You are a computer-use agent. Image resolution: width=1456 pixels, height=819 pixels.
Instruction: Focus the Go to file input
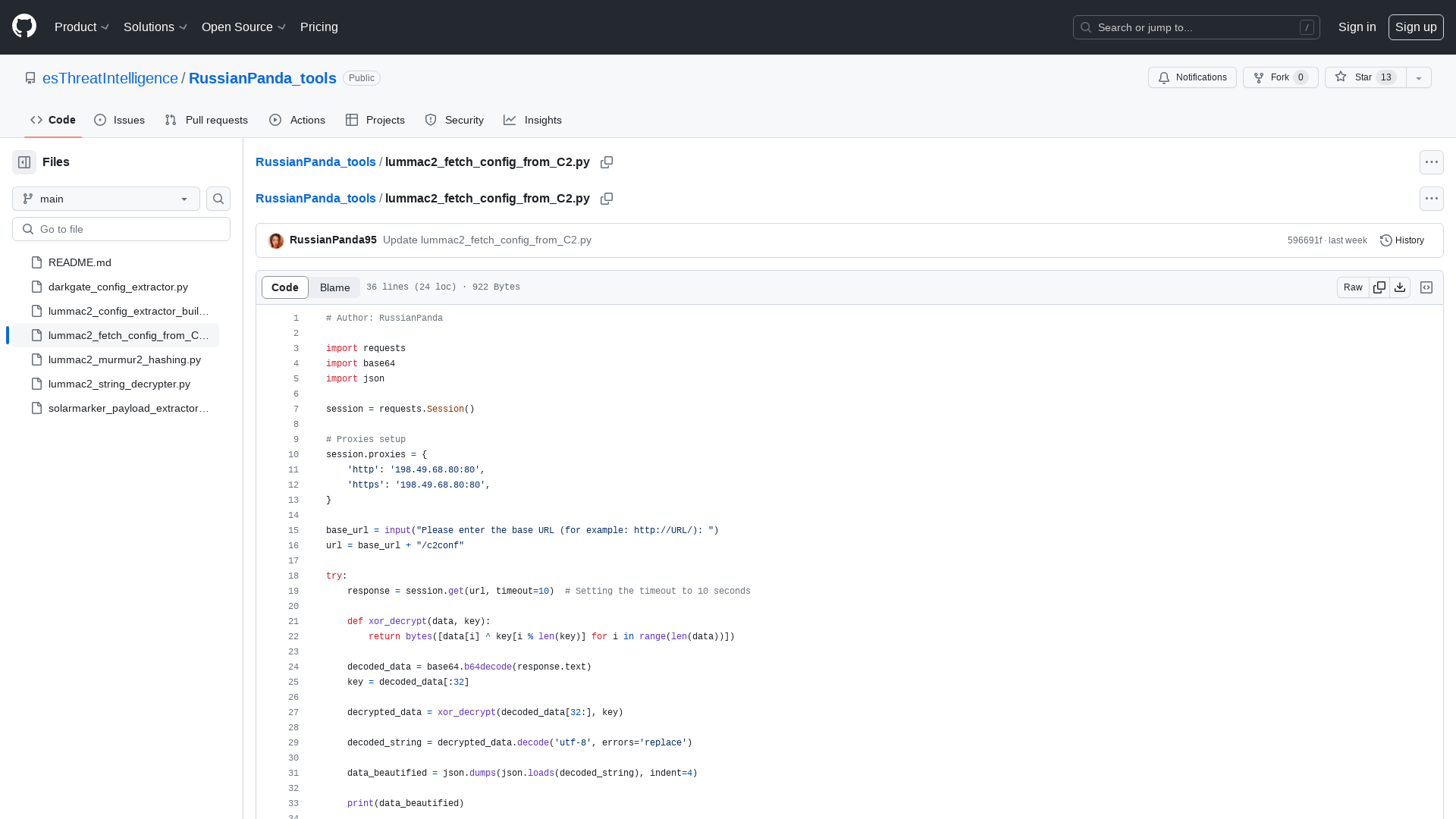(x=121, y=229)
